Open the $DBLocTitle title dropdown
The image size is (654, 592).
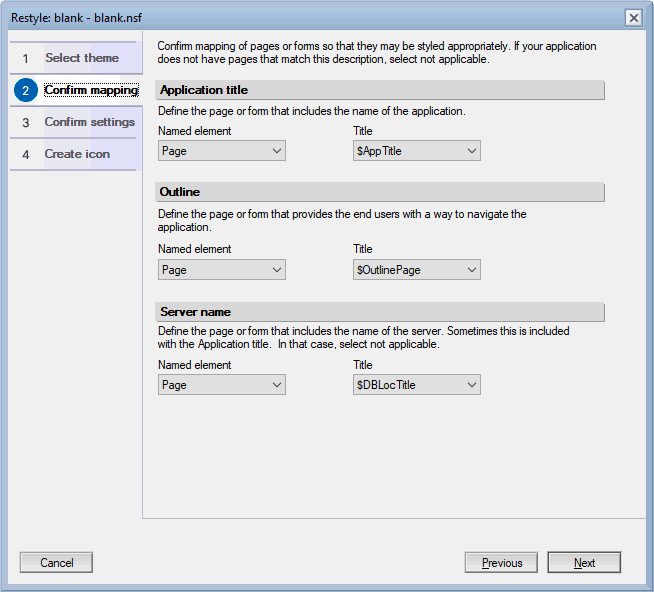[417, 384]
